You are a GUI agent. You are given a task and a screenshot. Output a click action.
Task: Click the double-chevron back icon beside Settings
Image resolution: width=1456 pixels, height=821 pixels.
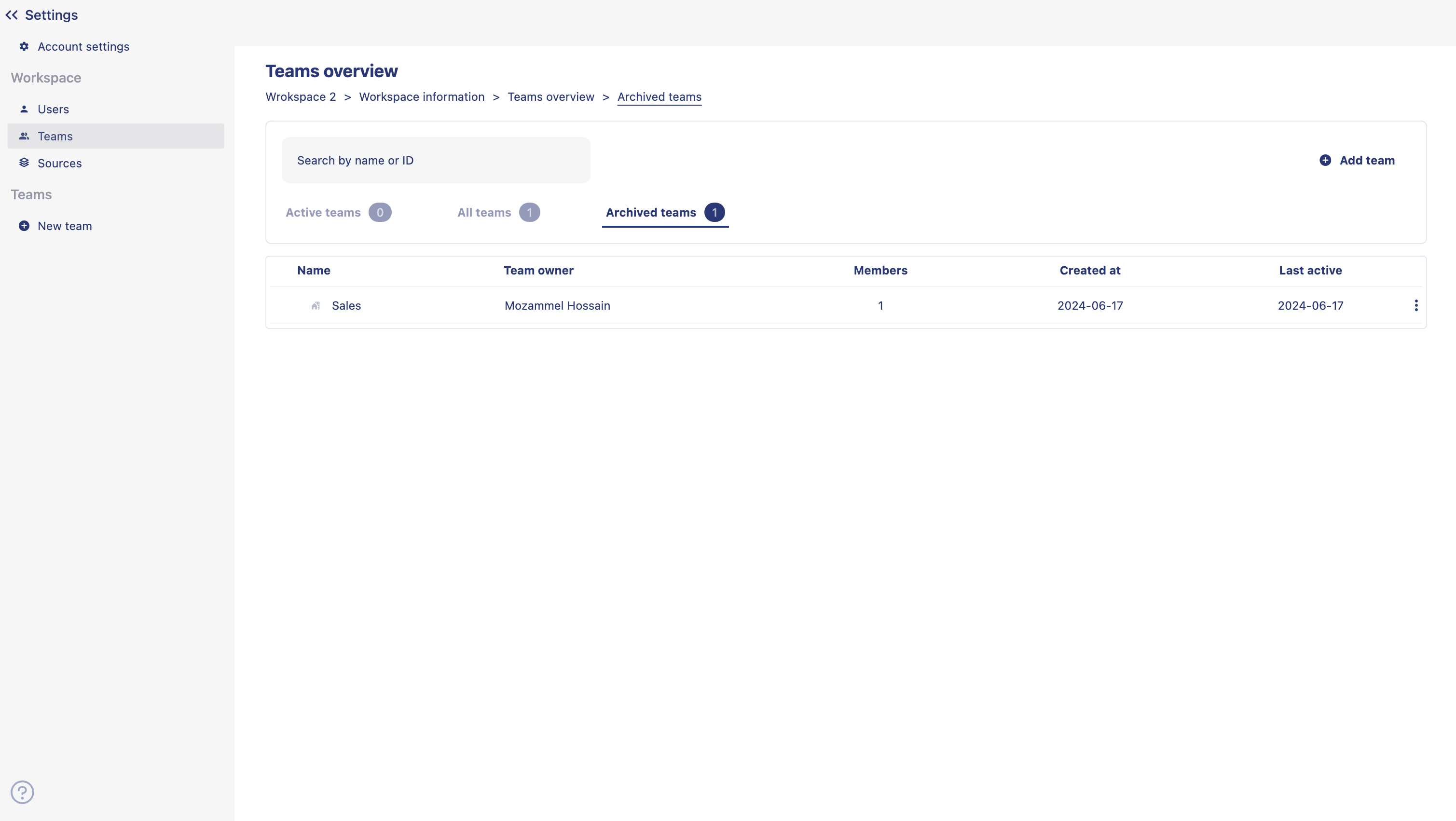pos(12,15)
